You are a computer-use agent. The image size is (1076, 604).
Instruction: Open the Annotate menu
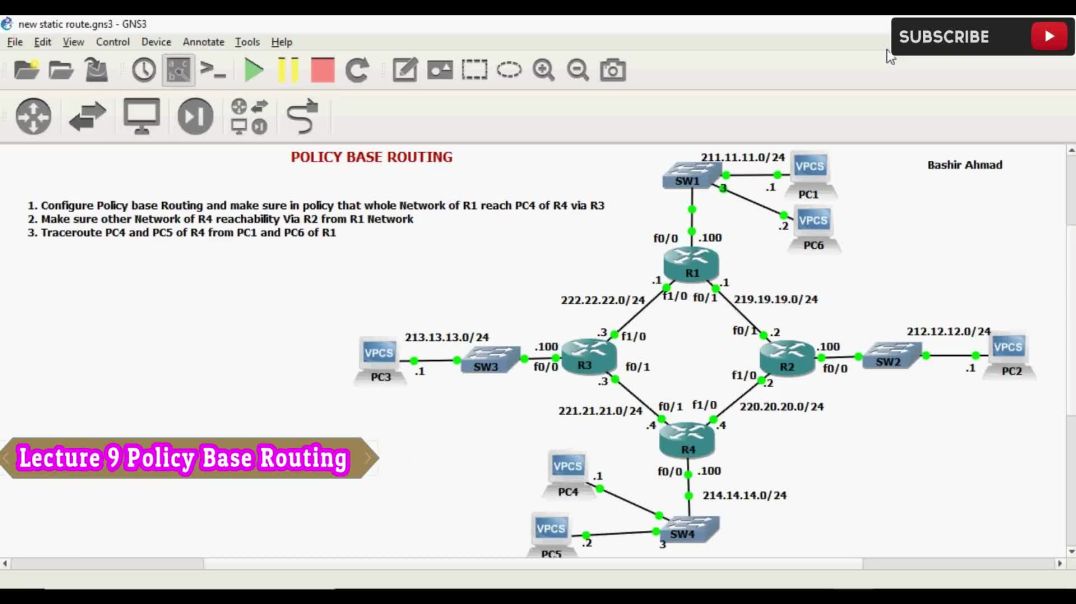tap(203, 42)
